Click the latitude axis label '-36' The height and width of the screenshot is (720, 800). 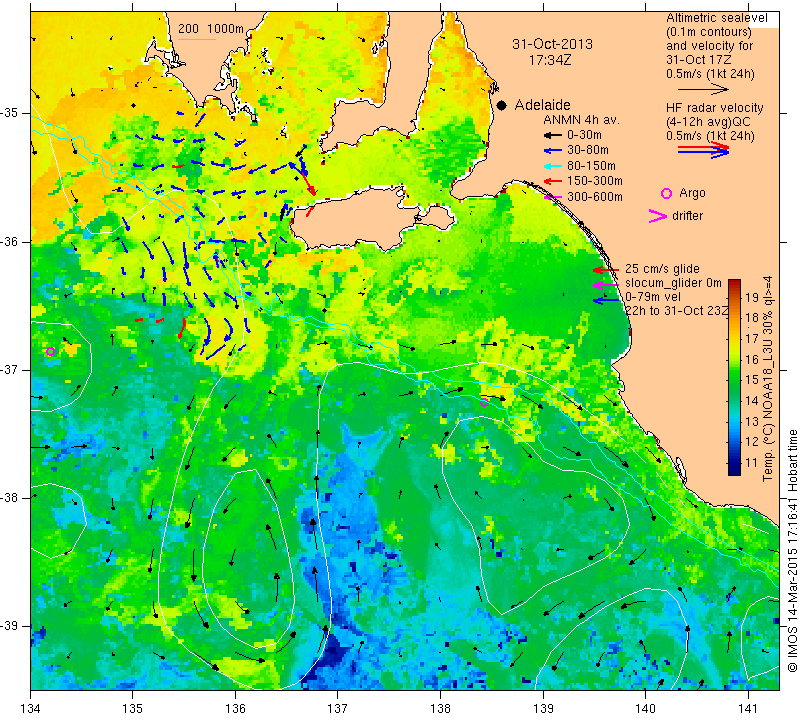coord(9,241)
